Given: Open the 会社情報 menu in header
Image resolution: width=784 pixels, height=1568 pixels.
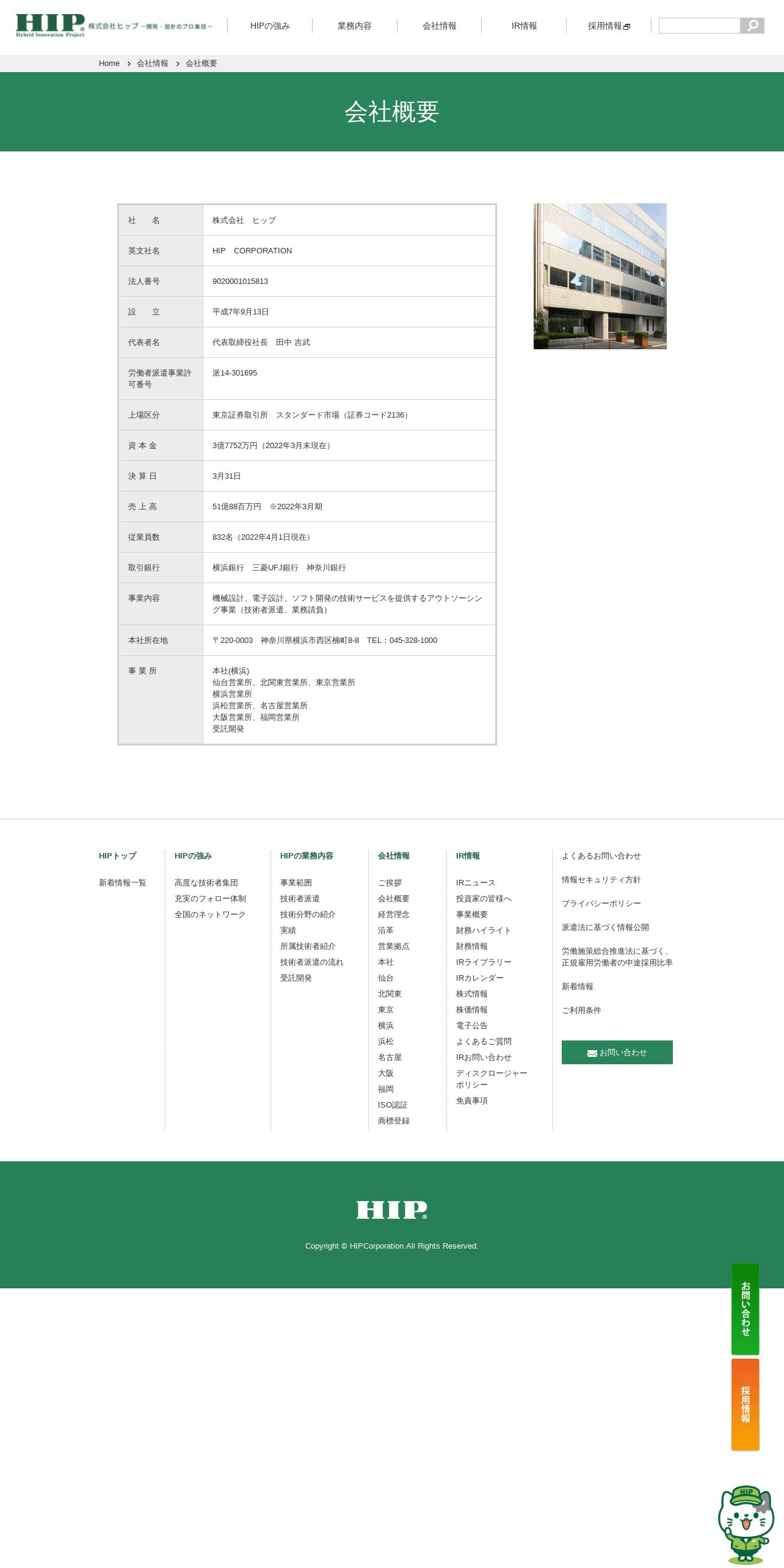Looking at the screenshot, I should [440, 26].
